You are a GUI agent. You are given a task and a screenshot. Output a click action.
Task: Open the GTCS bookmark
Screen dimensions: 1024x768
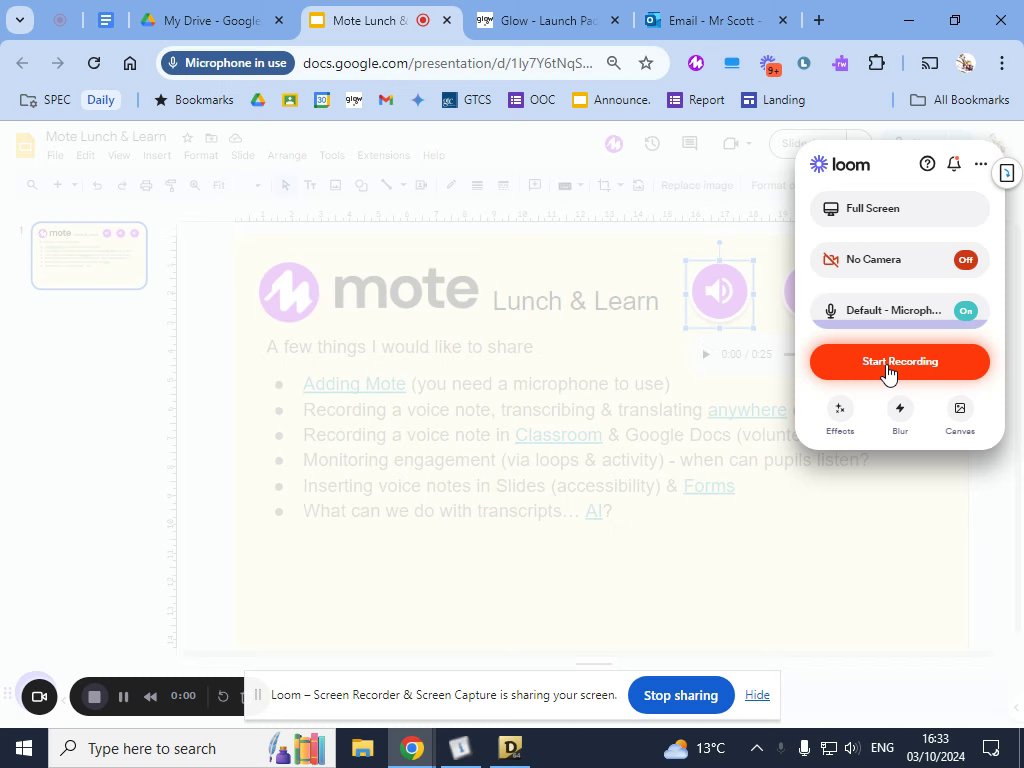467,100
